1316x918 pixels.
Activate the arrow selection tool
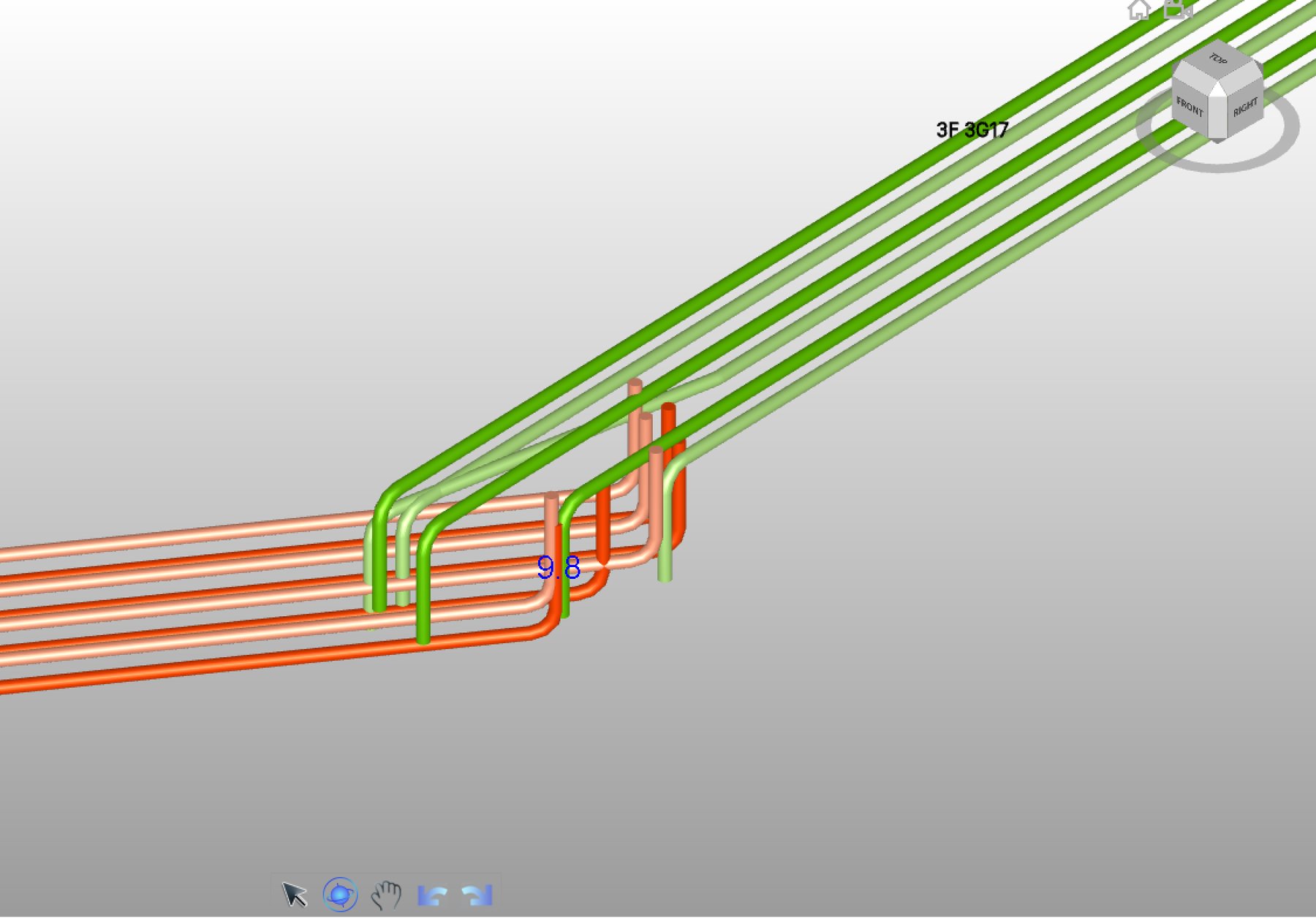click(295, 895)
